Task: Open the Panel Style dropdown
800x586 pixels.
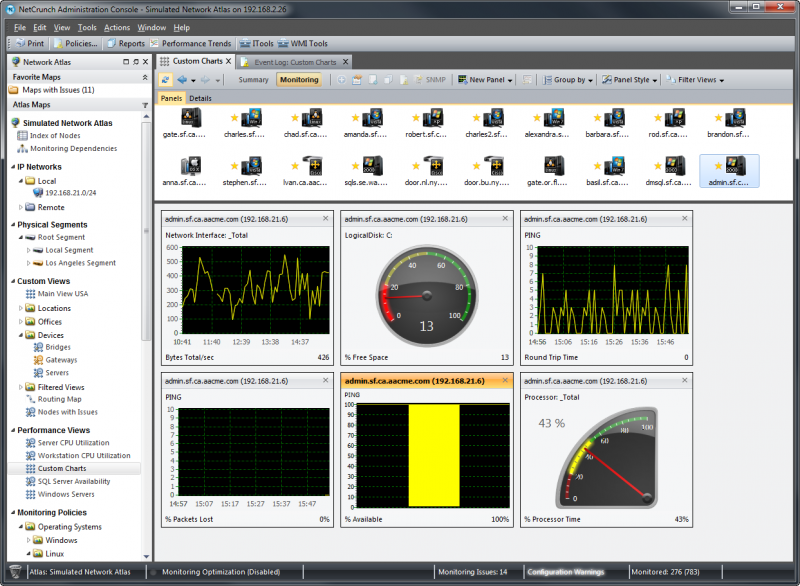Action: point(630,80)
